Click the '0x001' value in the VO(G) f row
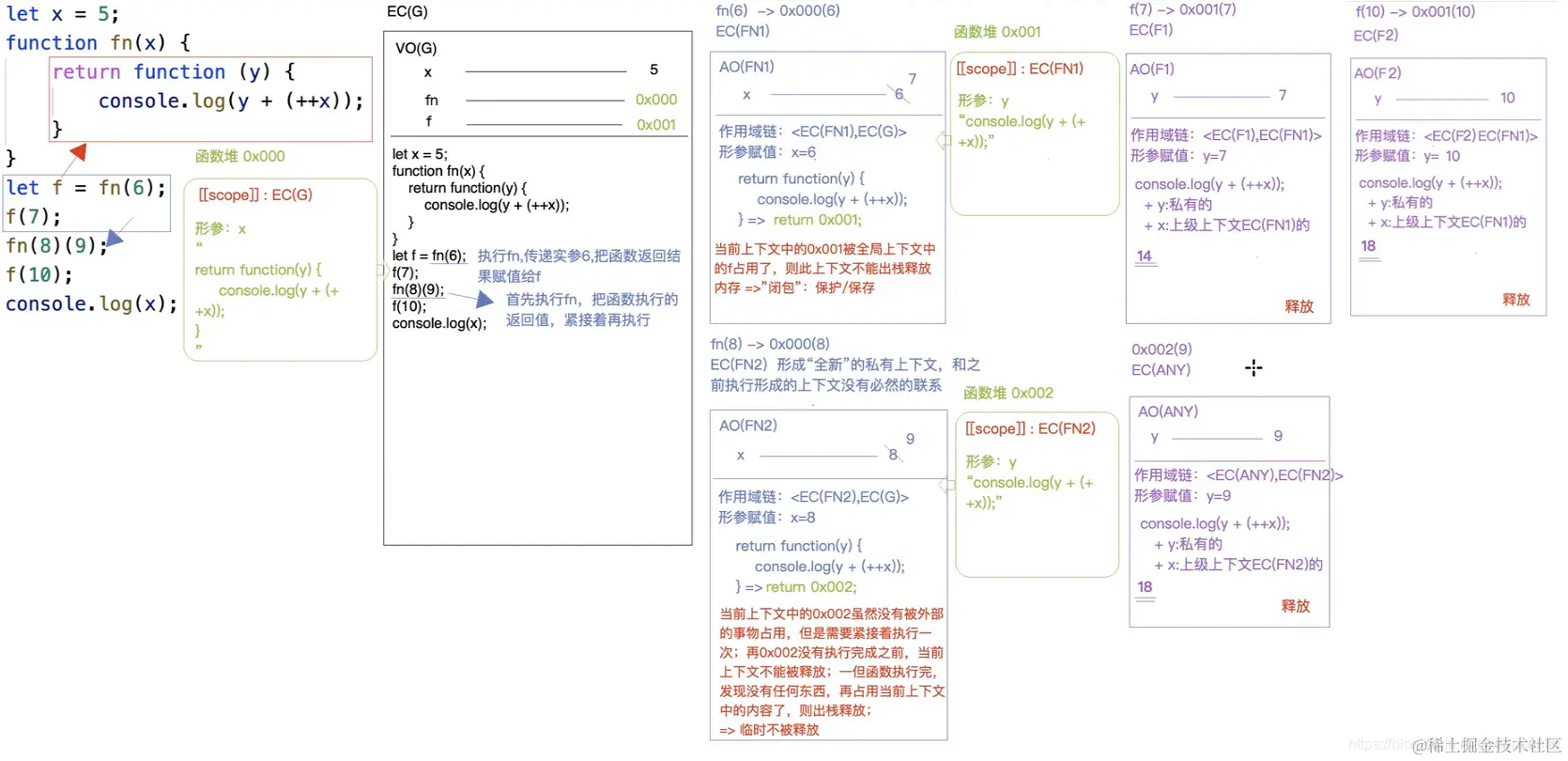The image size is (1568, 761). tap(656, 125)
